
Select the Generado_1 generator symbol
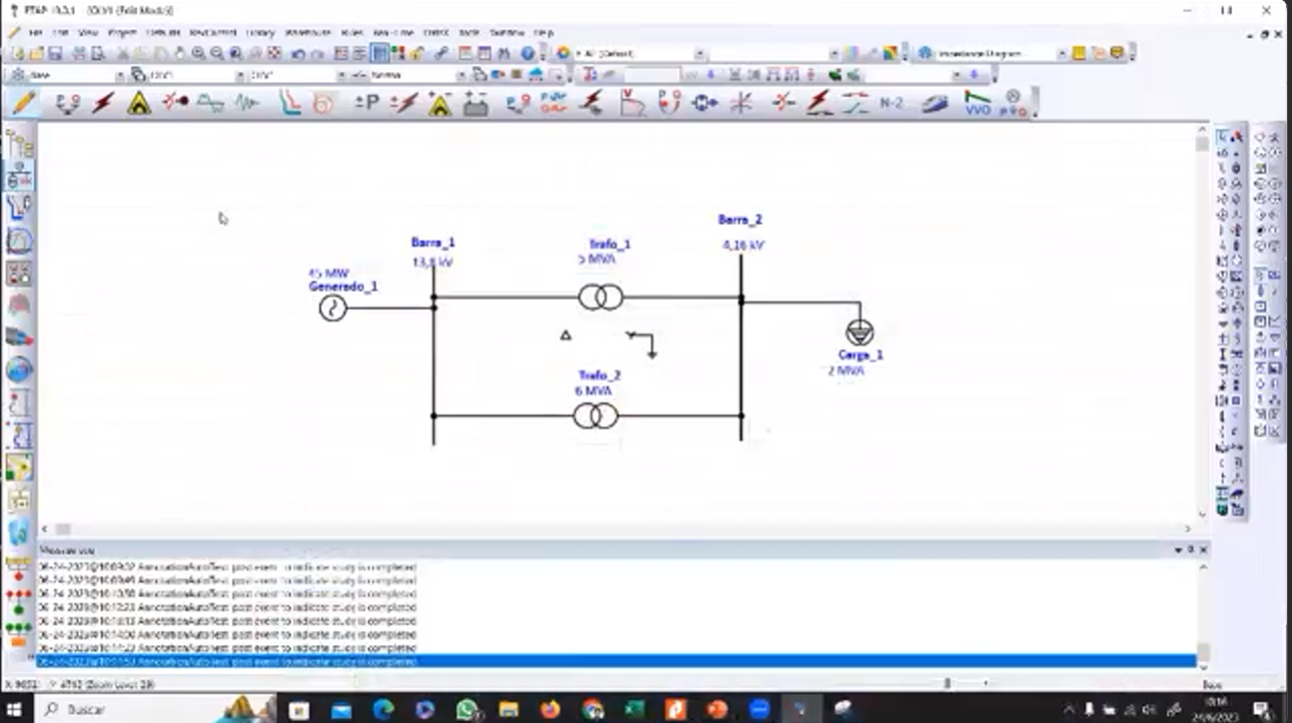tap(333, 308)
